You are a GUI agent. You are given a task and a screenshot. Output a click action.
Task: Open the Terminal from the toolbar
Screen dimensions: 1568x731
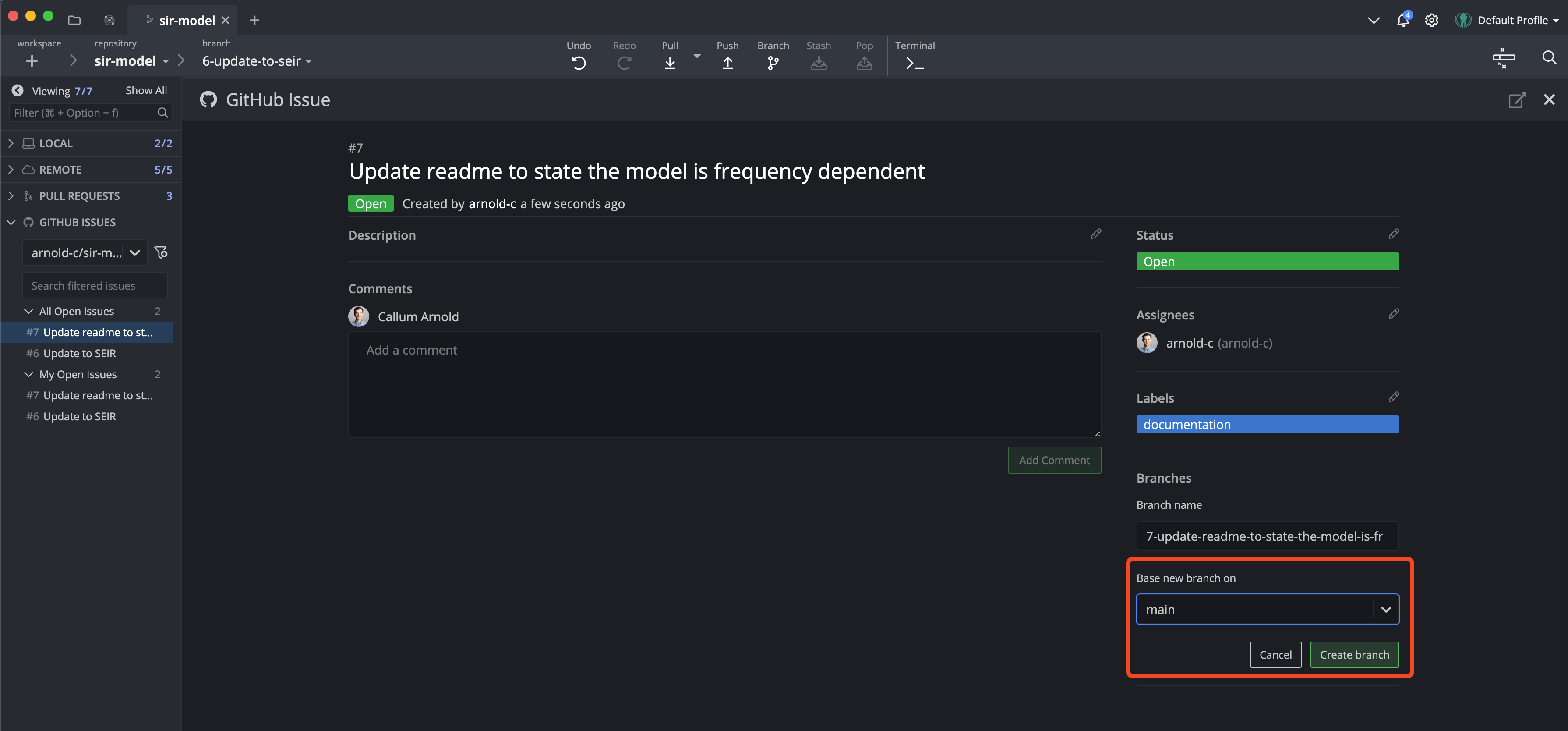click(x=914, y=63)
